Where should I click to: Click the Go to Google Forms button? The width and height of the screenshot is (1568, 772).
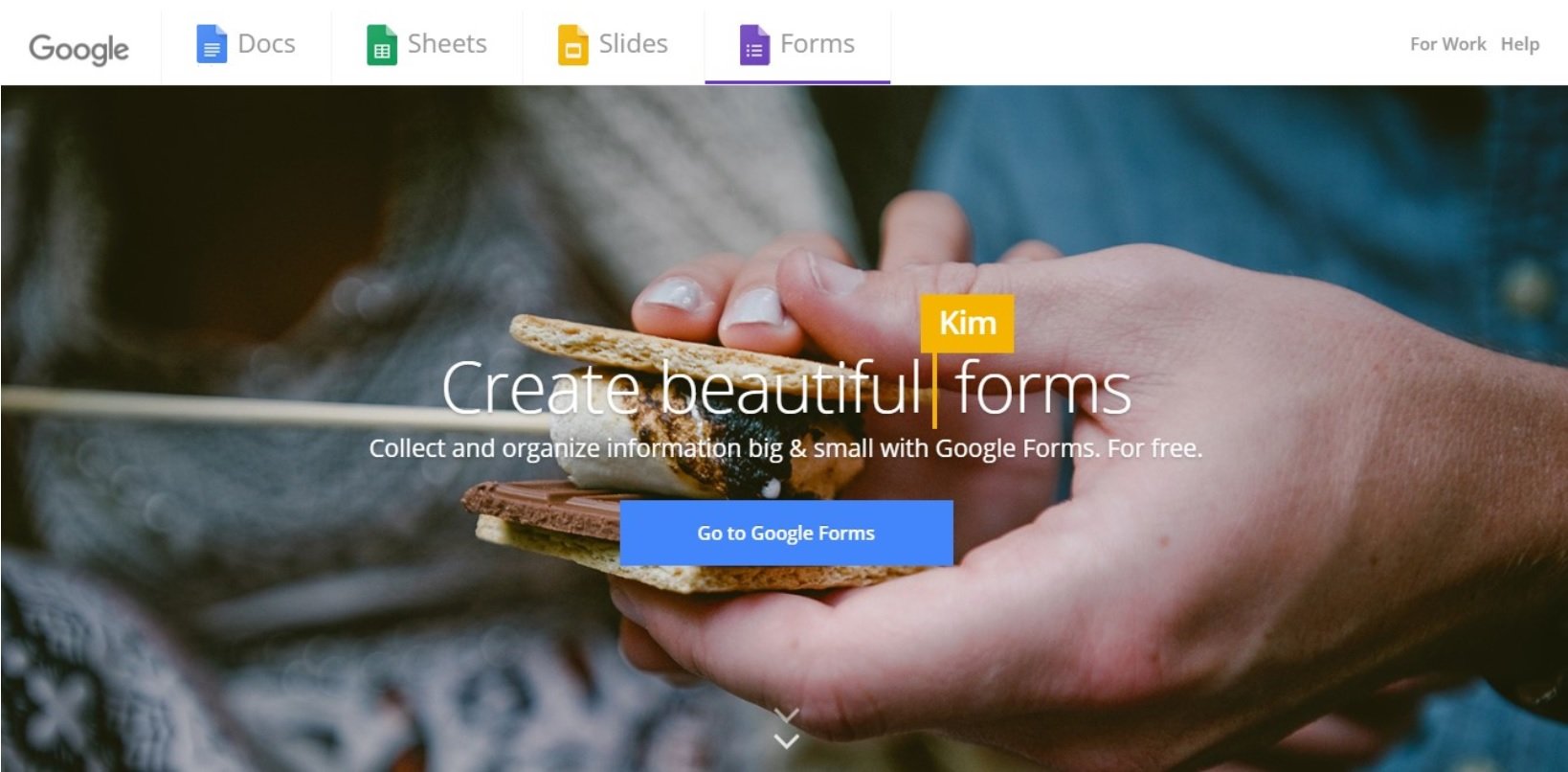[786, 533]
